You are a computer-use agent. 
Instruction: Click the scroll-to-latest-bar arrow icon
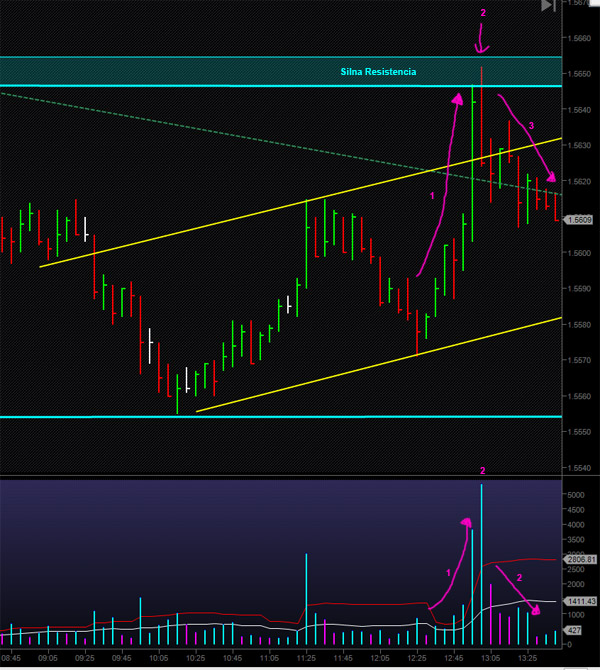pos(548,6)
